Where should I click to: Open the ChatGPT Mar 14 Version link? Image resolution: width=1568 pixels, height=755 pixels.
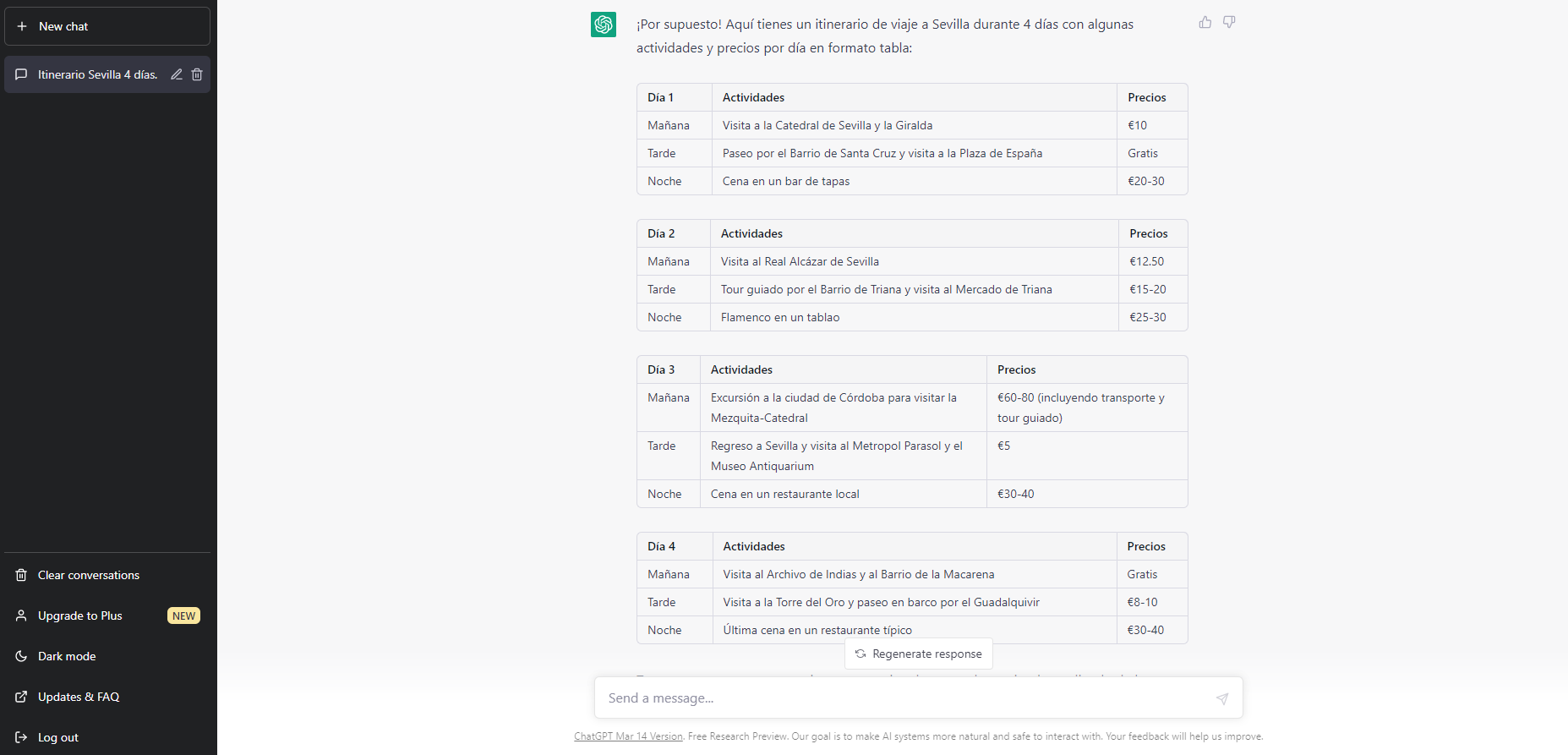pos(628,736)
